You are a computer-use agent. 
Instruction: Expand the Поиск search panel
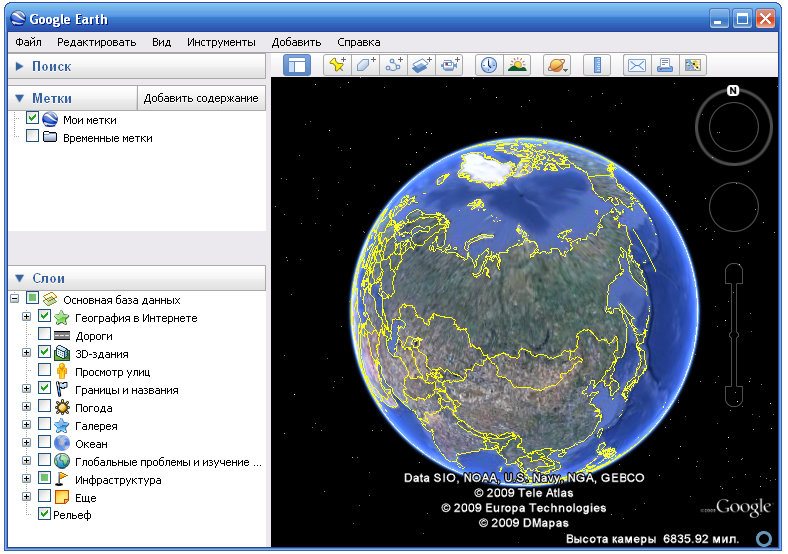pyautogui.click(x=20, y=66)
